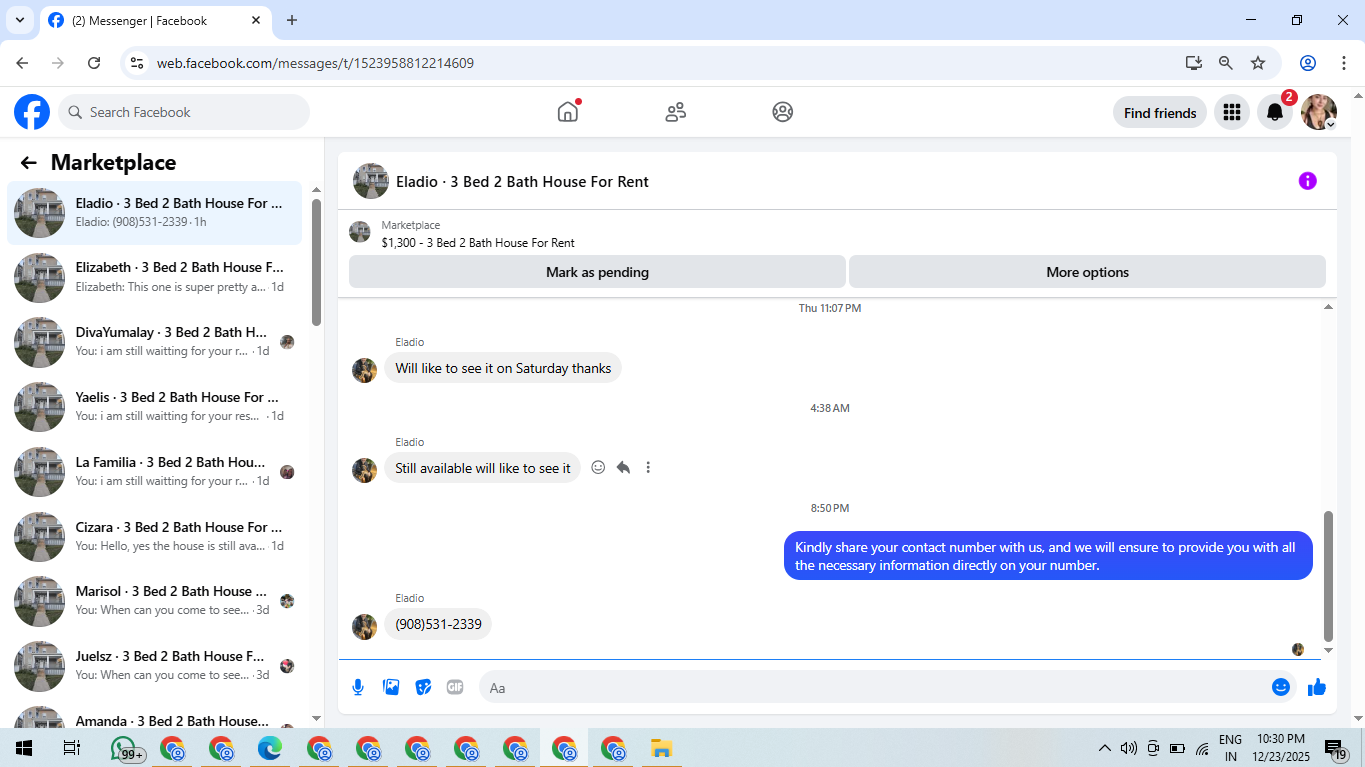Image resolution: width=1365 pixels, height=767 pixels.
Task: Choose a sticker icon in composer
Action: pyautogui.click(x=423, y=687)
